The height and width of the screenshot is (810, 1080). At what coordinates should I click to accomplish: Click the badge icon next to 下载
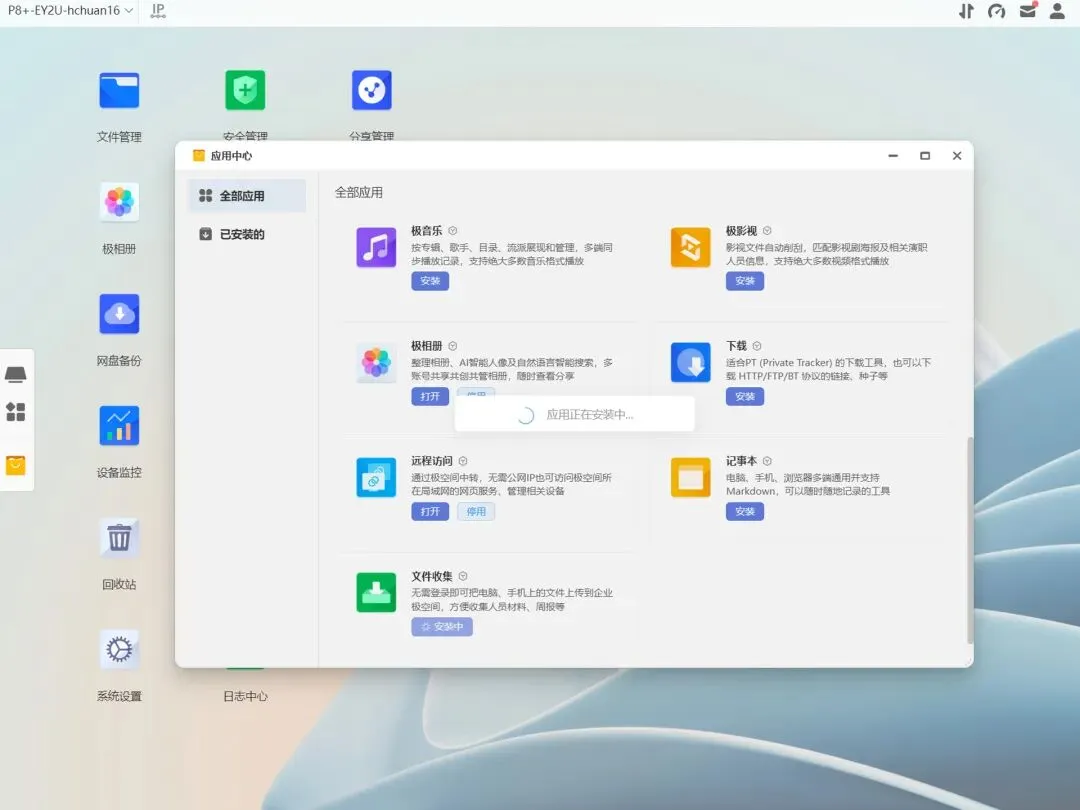coord(756,346)
